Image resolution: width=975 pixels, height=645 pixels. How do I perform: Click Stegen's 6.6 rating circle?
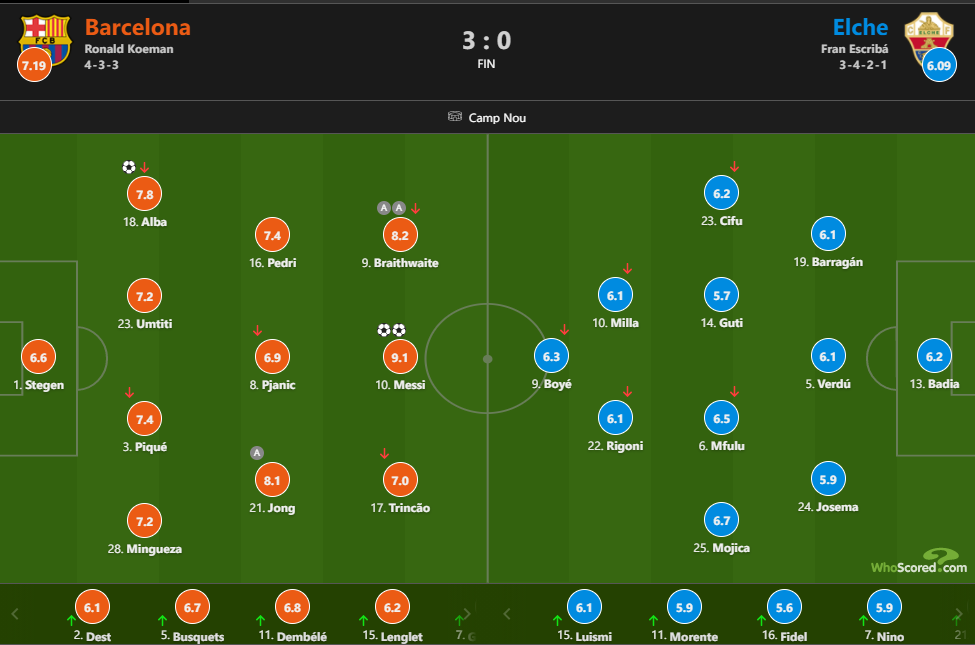point(39,357)
